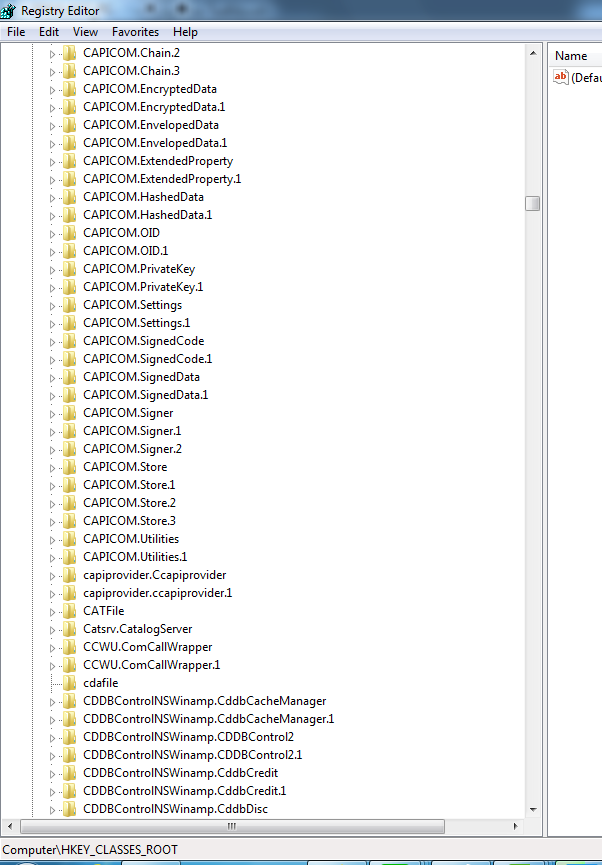Image resolution: width=602 pixels, height=865 pixels.
Task: Click the folder icon of CAPICOM.Chain.2
Action: click(69, 53)
